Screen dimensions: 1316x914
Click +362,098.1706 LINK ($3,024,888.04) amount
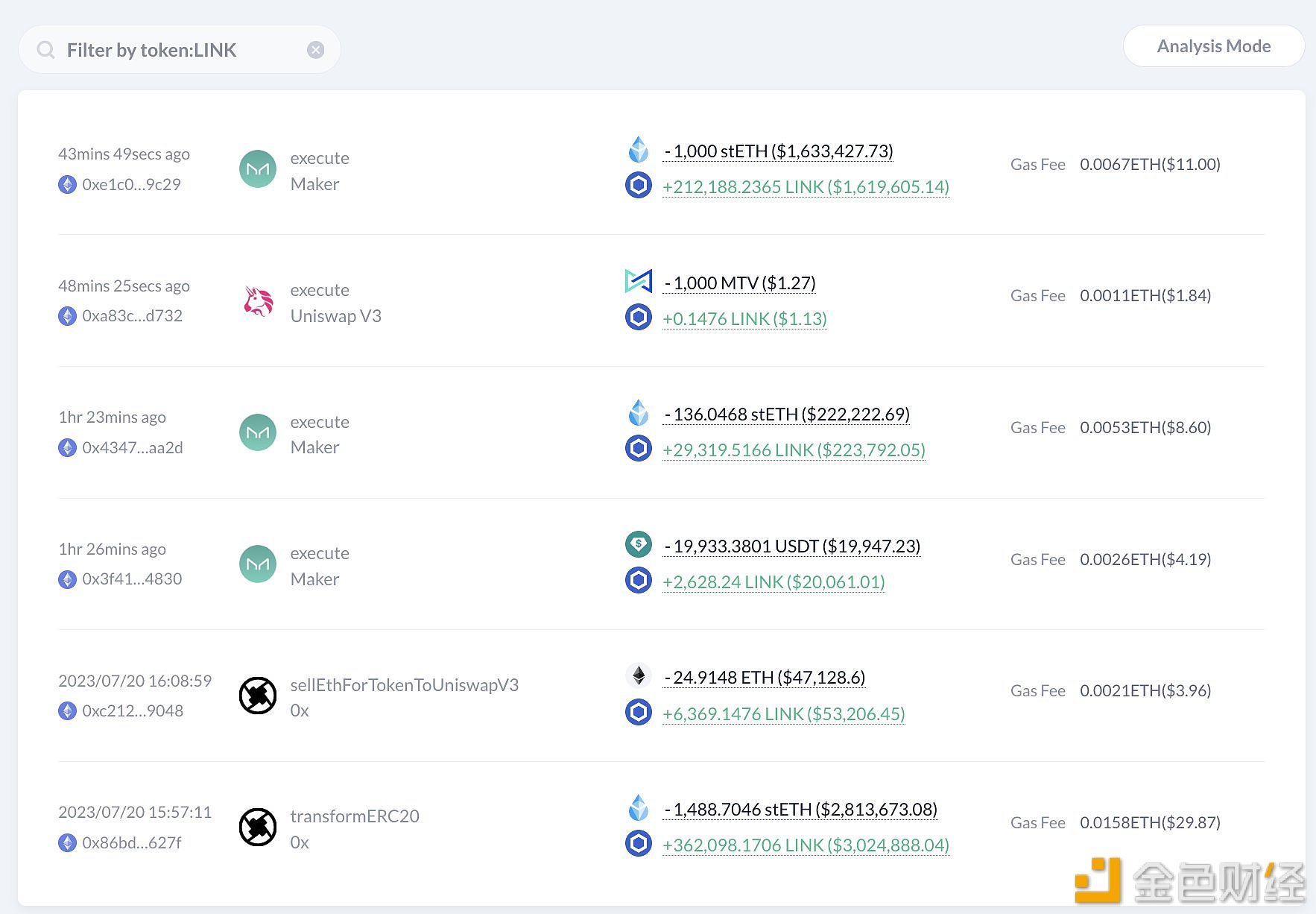(806, 845)
